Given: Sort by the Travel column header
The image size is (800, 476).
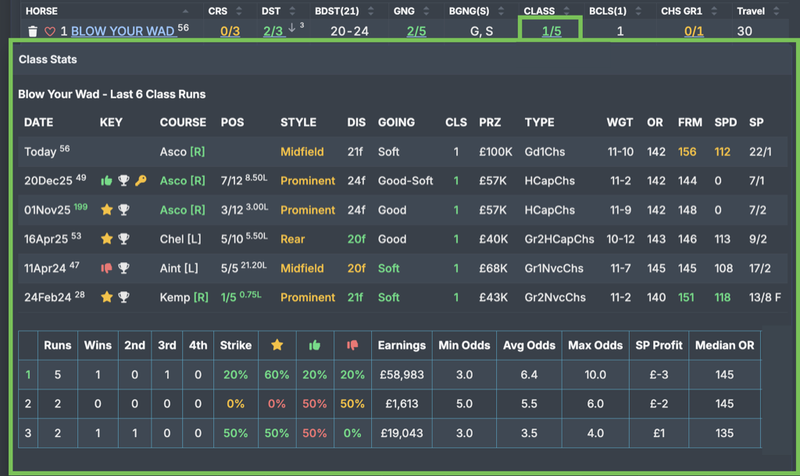Looking at the screenshot, I should point(750,10).
